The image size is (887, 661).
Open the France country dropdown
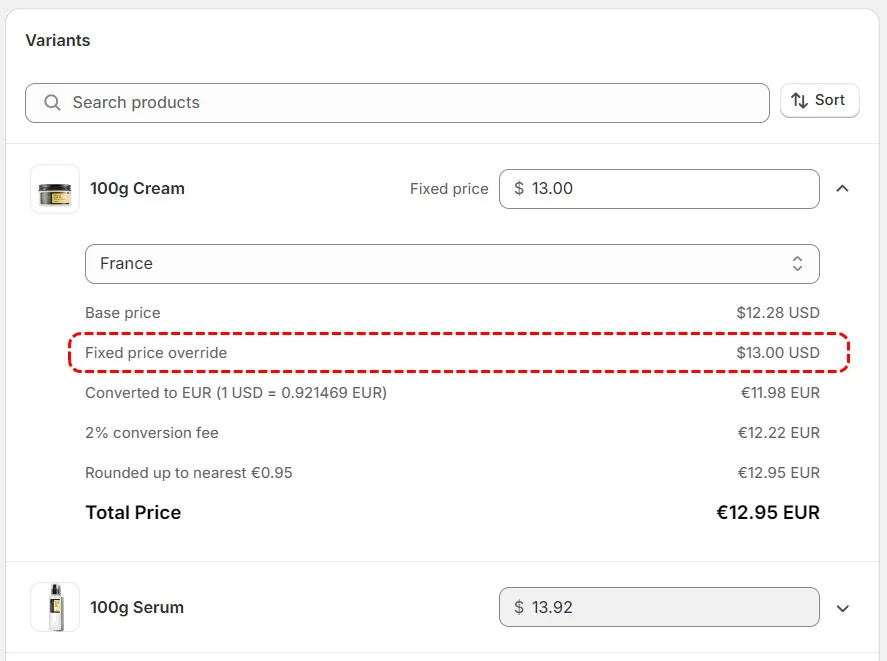pos(452,264)
